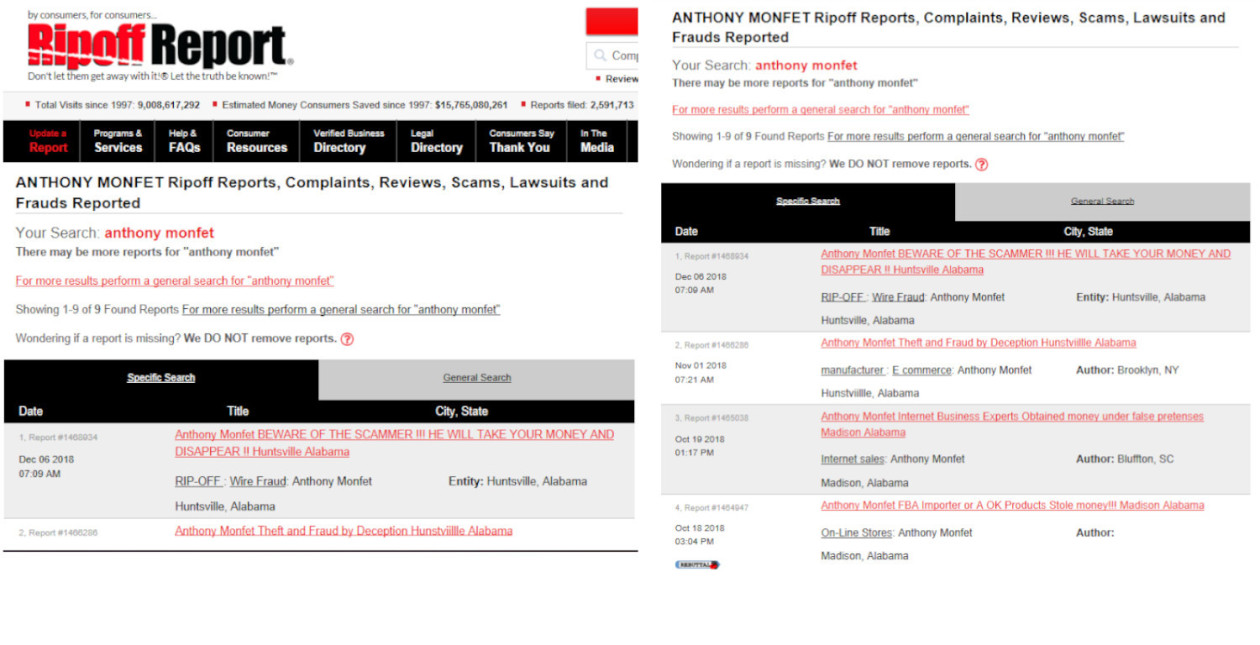Click the red question mark icon in the left screenshot
This screenshot has height=645, width=1260.
coord(347,339)
